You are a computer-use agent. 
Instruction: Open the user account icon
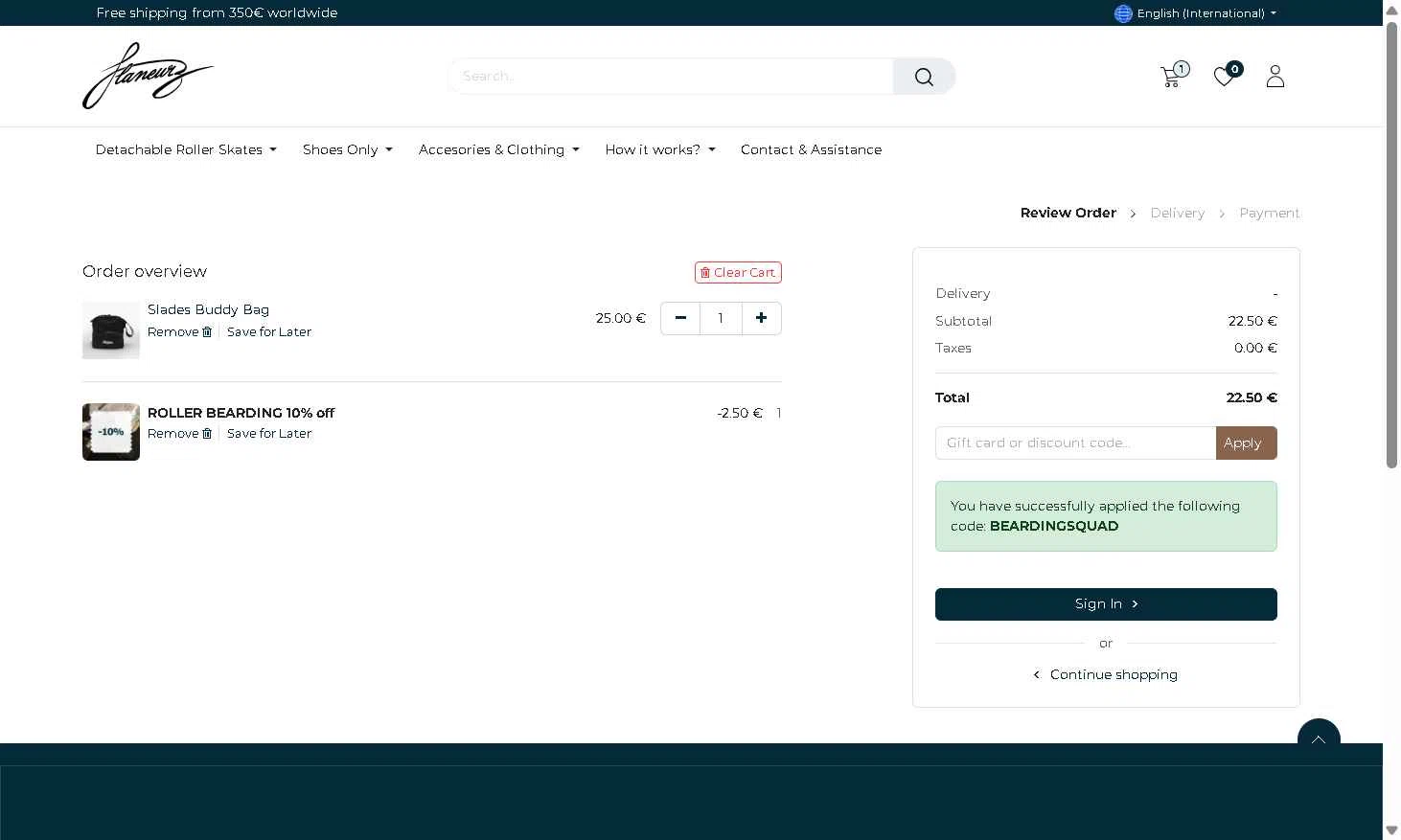1275,76
